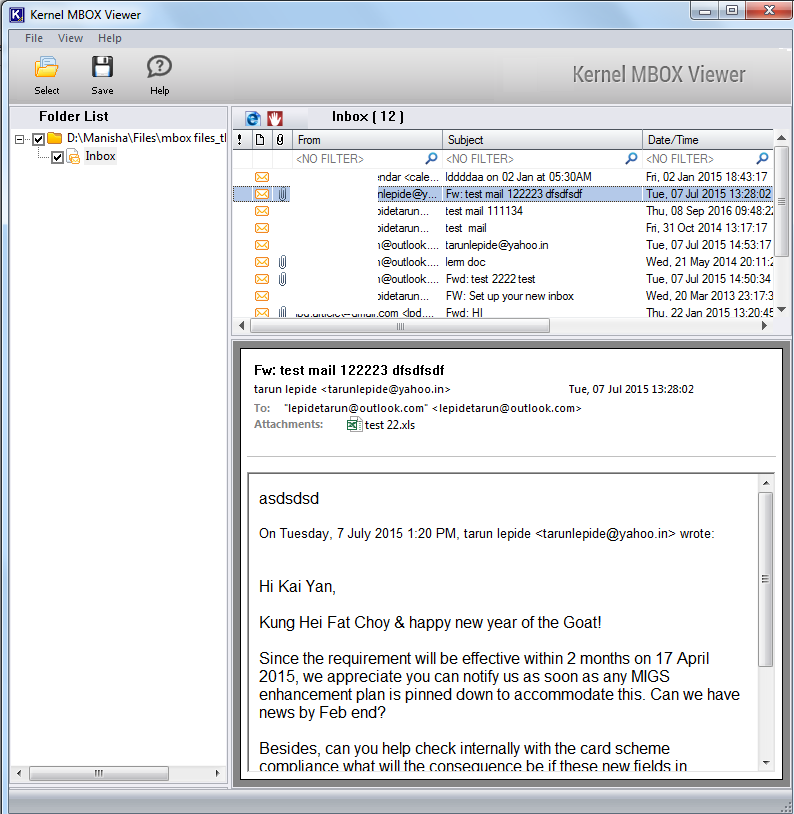
Task: Click the Kernel app icon in title bar
Action: (17, 15)
